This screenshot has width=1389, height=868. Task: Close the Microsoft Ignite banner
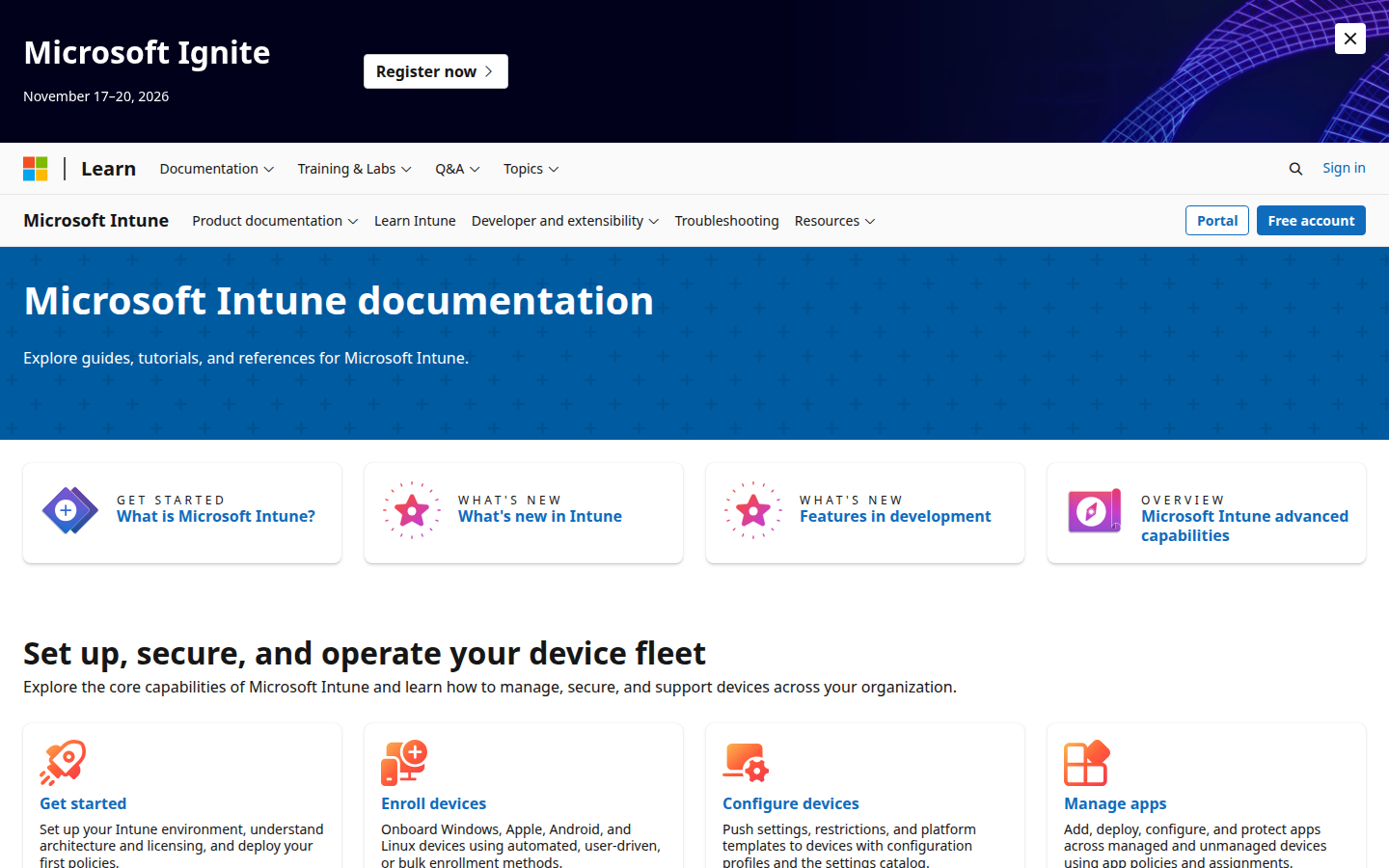pos(1350,39)
